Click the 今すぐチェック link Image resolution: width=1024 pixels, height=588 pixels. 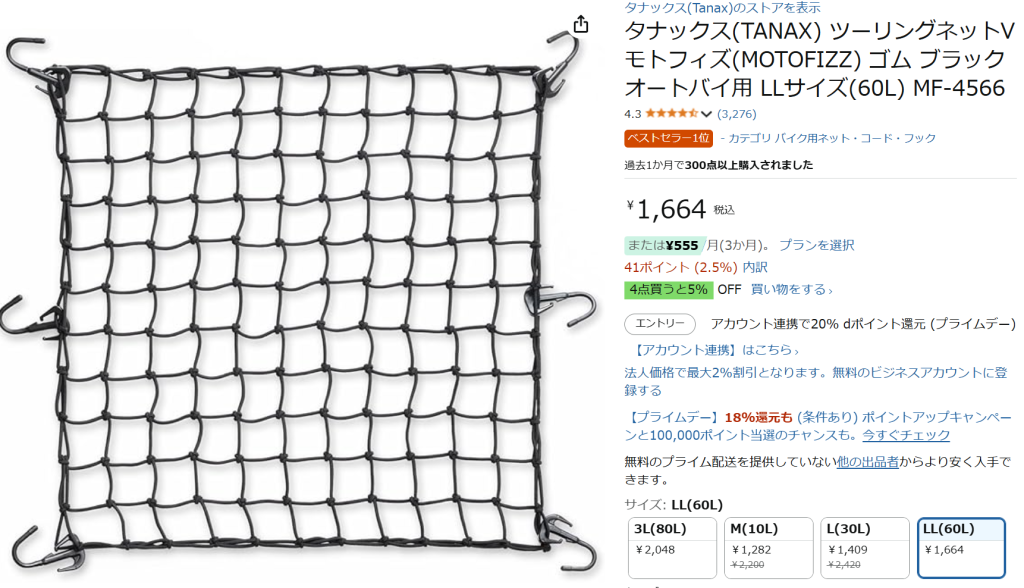(x=906, y=435)
